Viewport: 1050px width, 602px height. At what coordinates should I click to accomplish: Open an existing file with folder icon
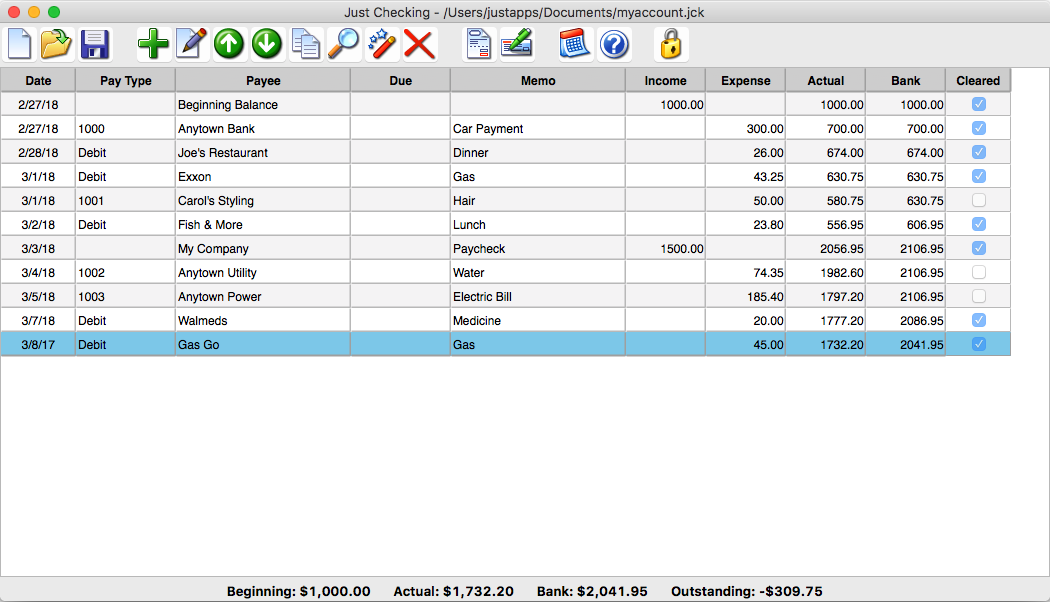point(56,44)
